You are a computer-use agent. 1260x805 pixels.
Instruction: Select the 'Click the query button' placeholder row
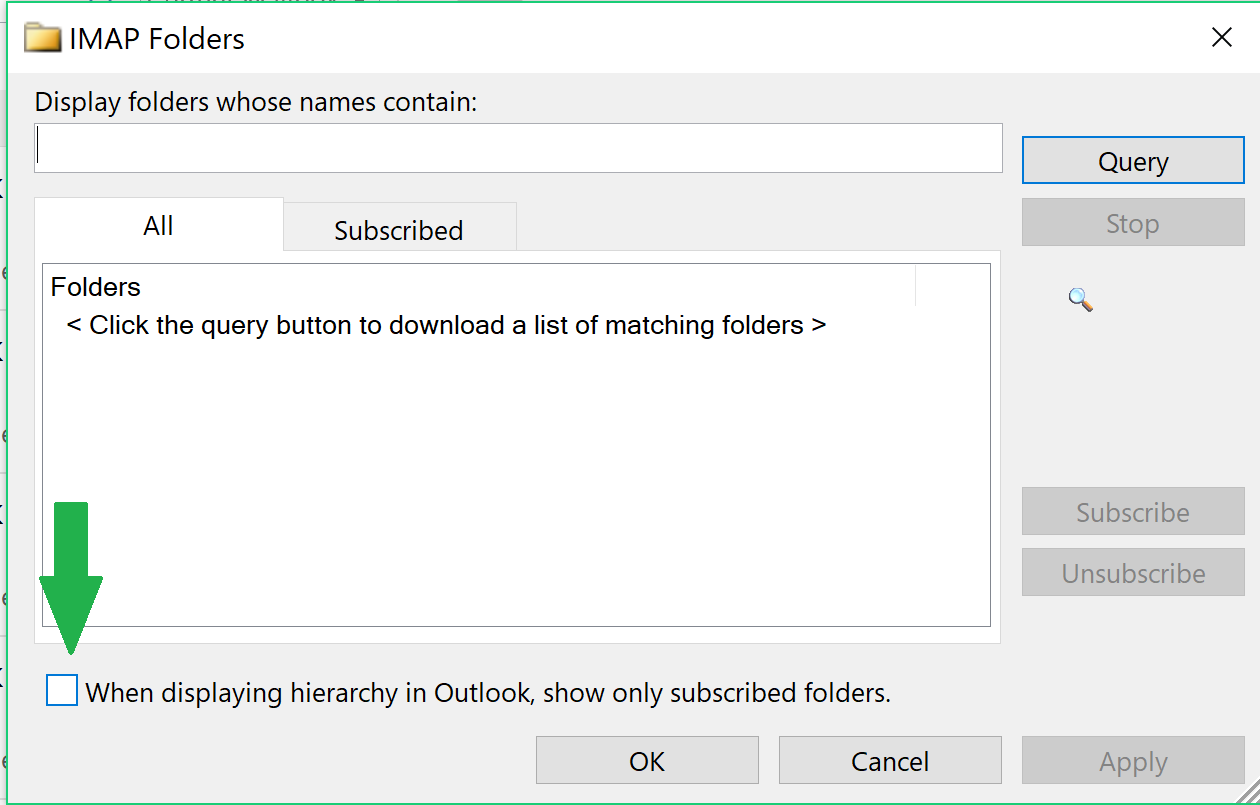coord(446,325)
